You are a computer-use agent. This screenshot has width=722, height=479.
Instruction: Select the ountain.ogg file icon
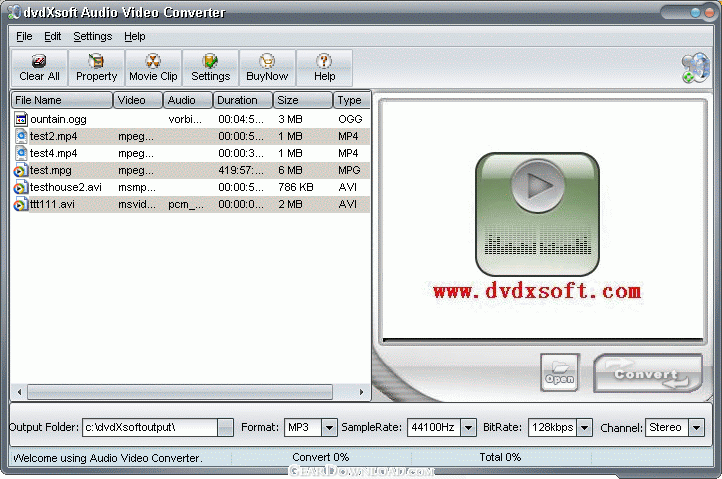click(x=21, y=119)
